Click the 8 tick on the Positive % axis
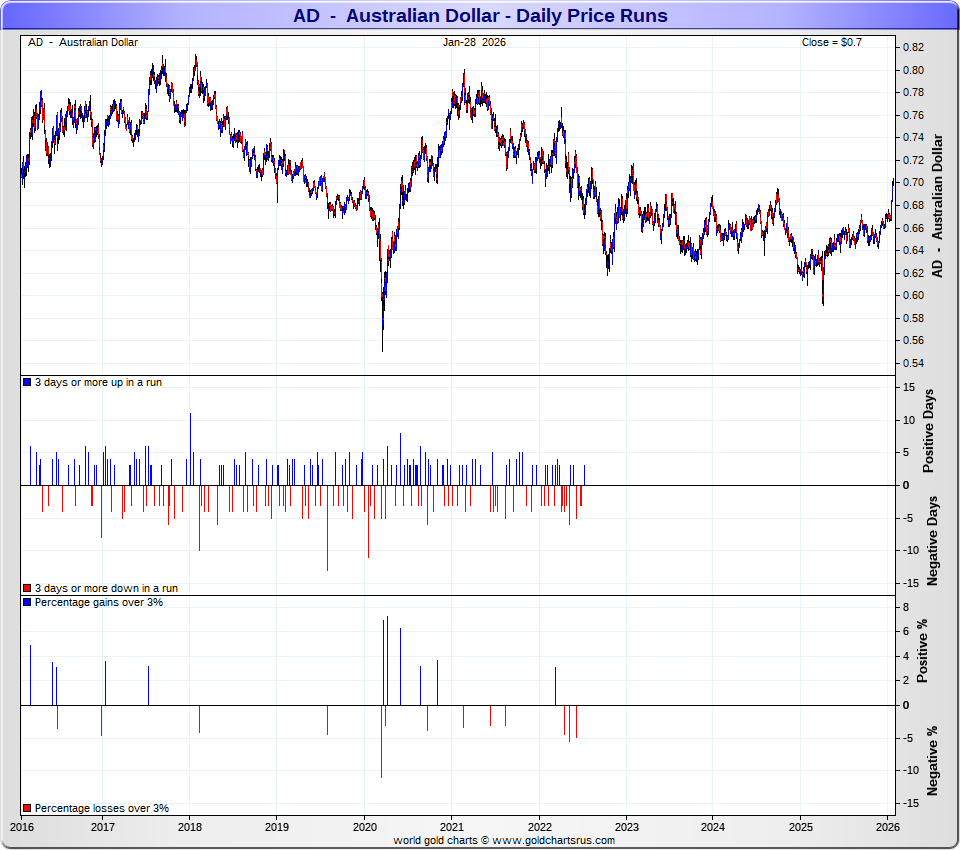Viewport: 960px width, 850px height. pyautogui.click(x=906, y=607)
